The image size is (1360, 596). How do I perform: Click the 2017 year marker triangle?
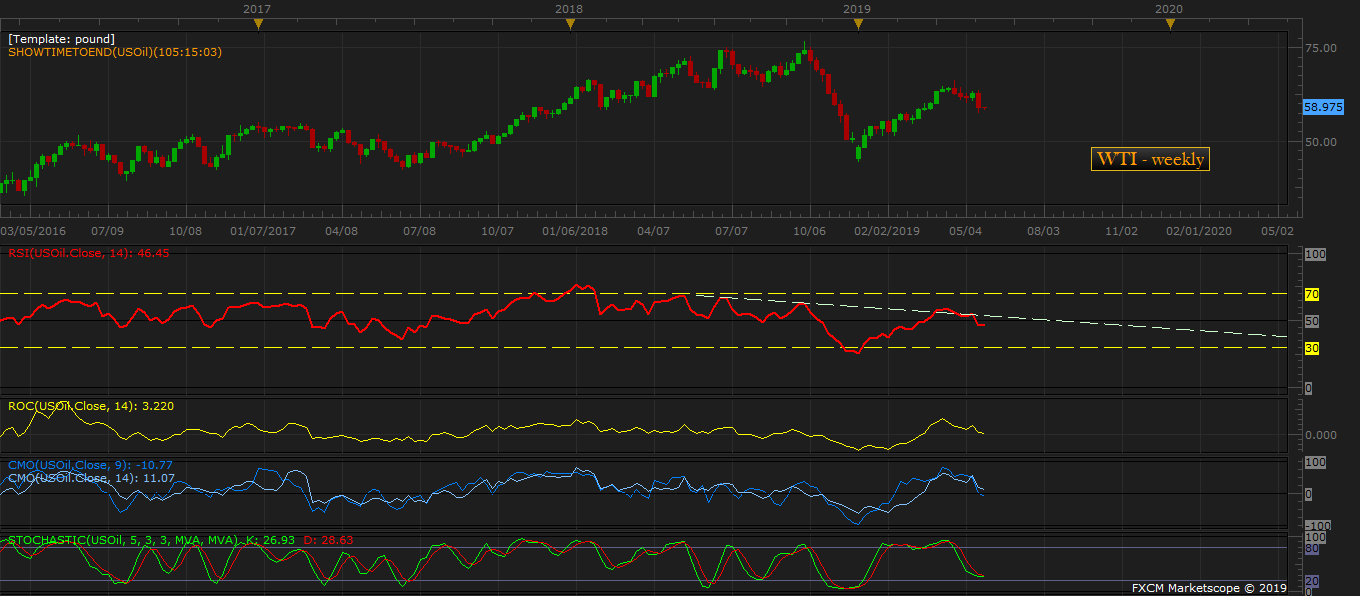click(x=258, y=23)
